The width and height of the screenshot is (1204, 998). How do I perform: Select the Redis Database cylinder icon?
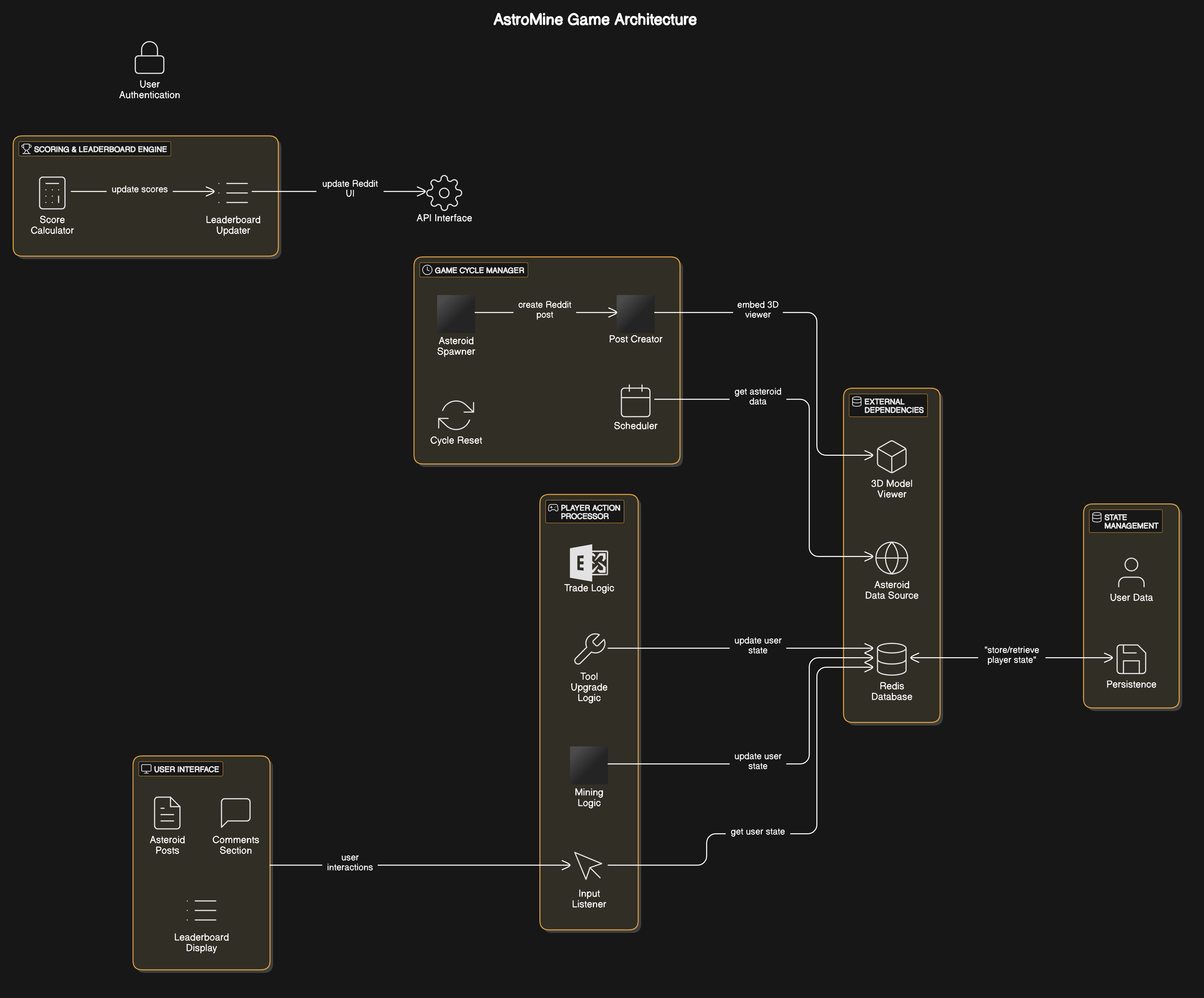click(891, 659)
